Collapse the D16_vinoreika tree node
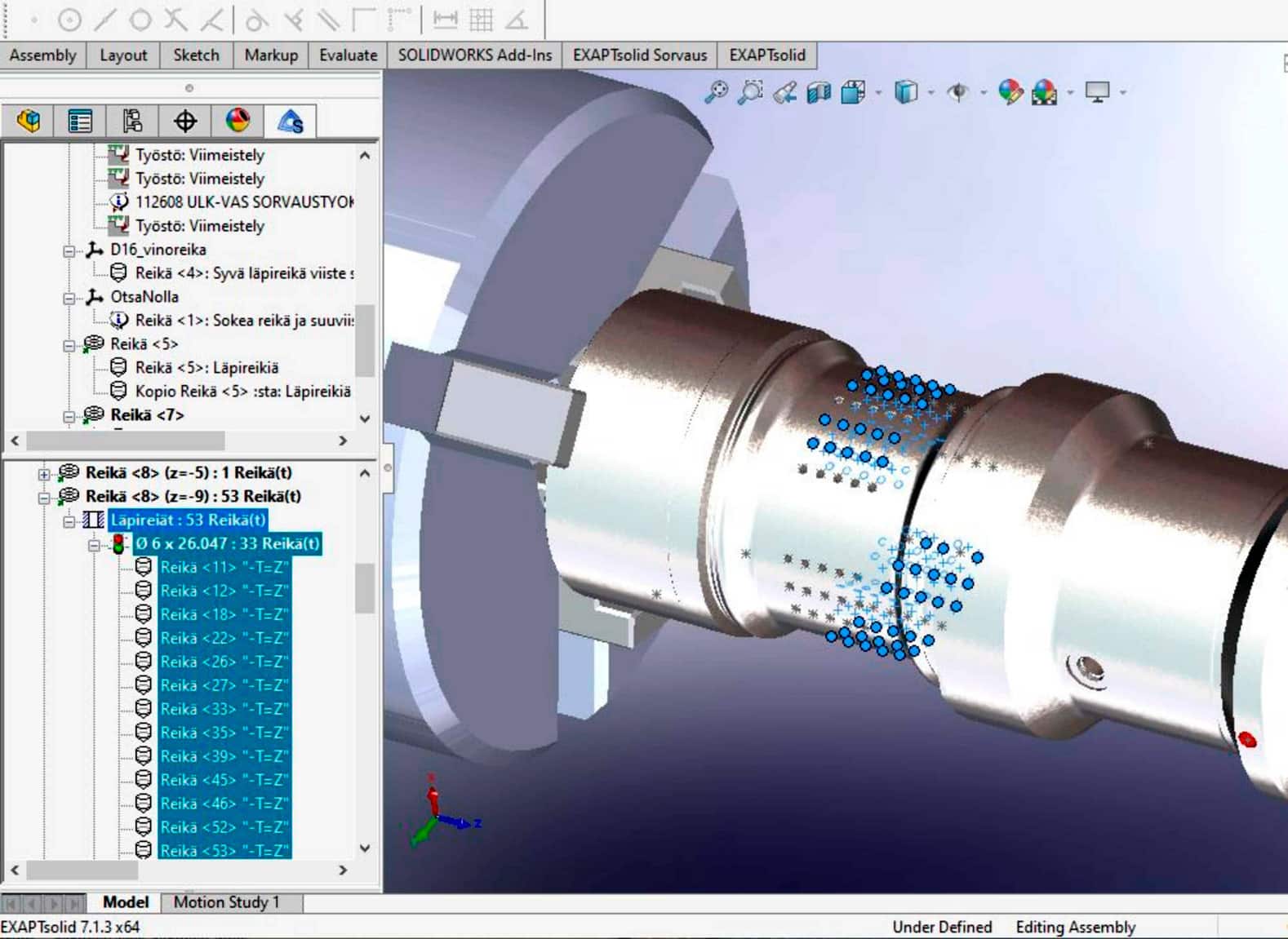1288x939 pixels. tap(69, 250)
